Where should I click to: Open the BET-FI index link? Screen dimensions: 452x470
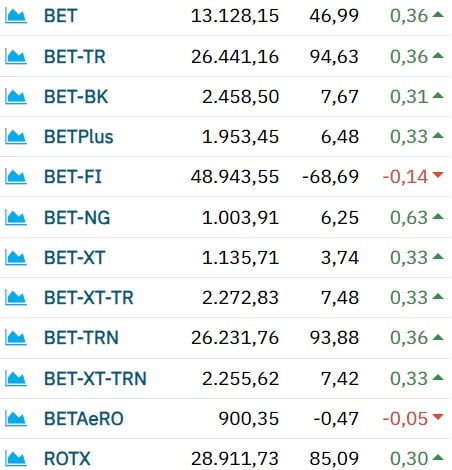73,177
